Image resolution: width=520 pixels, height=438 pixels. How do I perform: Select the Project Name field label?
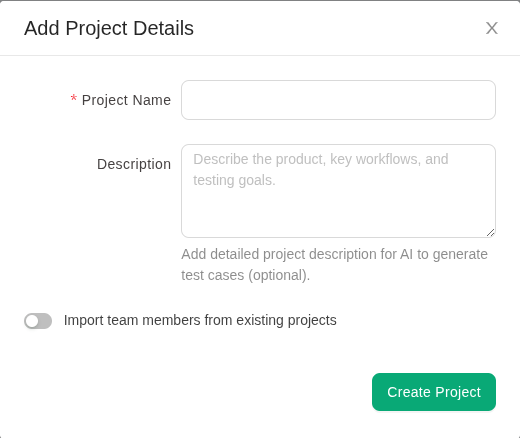(x=126, y=100)
